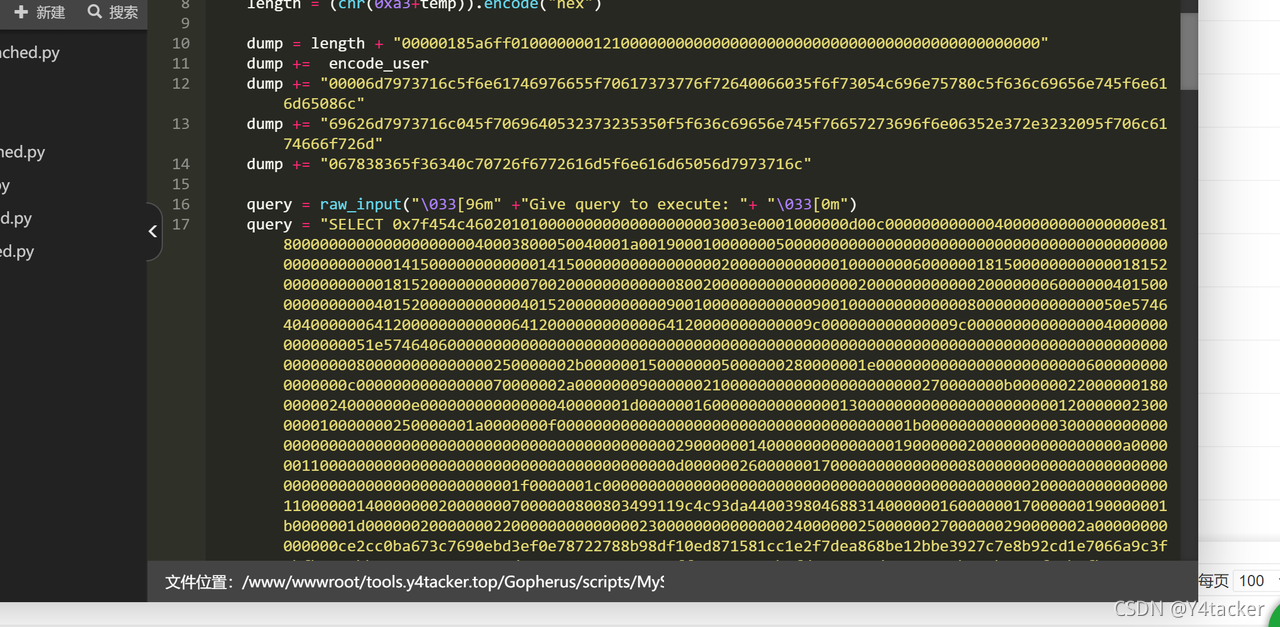Click 'raw_input' function on line 16
The image size is (1280, 627).
(361, 204)
